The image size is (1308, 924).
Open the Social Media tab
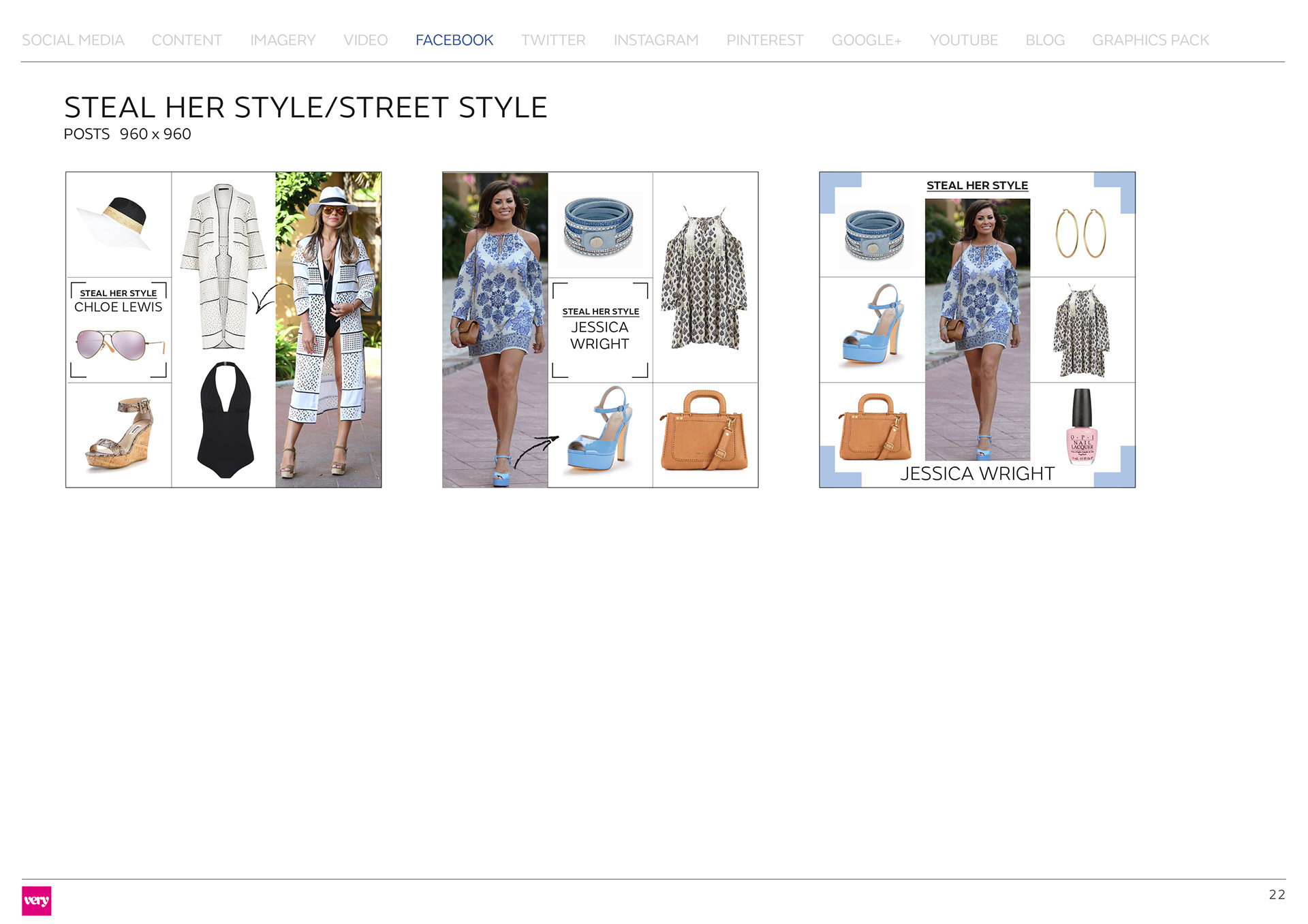tap(73, 40)
